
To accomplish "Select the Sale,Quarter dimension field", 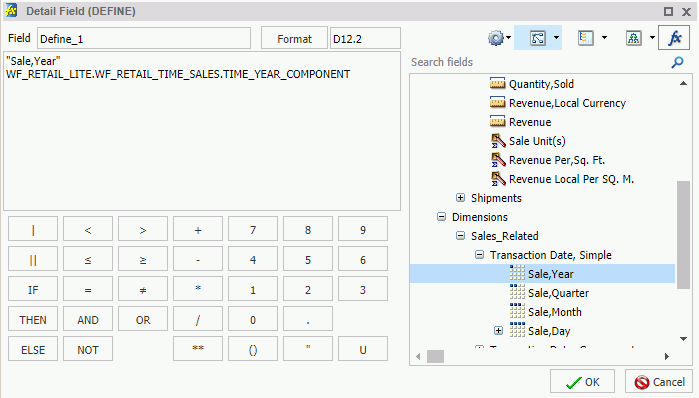I will 558,293.
